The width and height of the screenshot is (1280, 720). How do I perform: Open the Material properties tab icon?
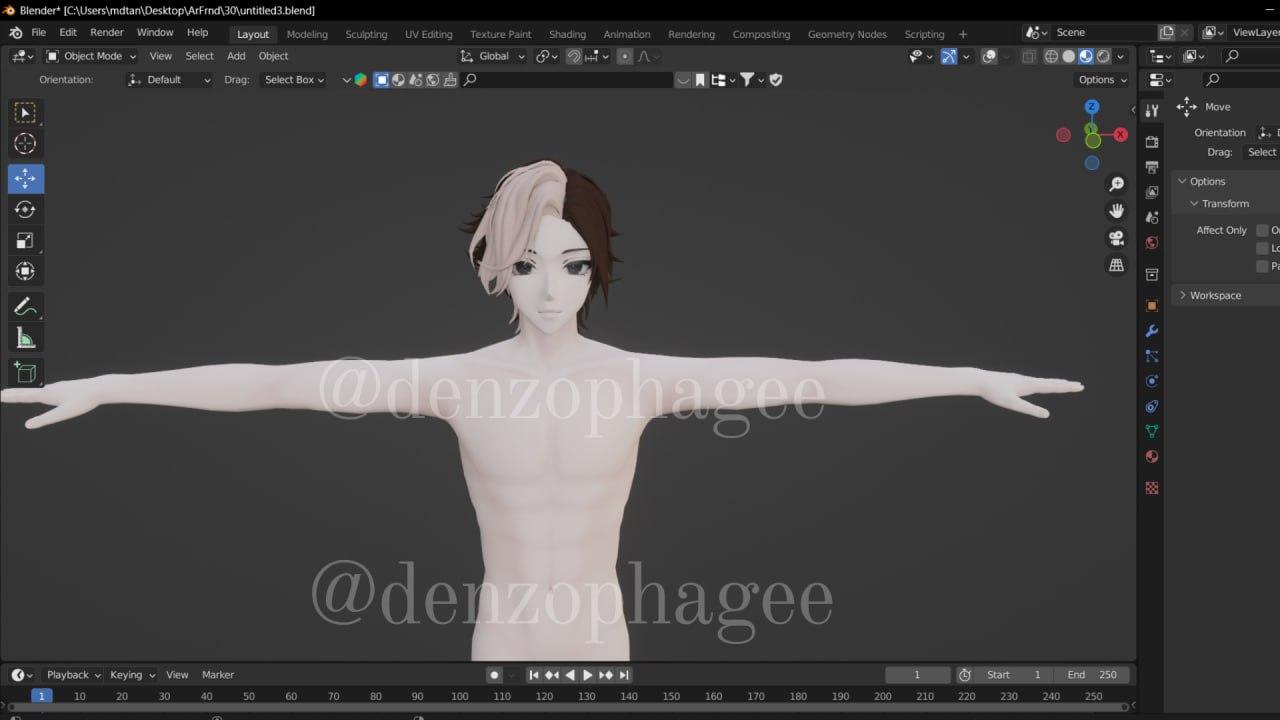point(1152,457)
